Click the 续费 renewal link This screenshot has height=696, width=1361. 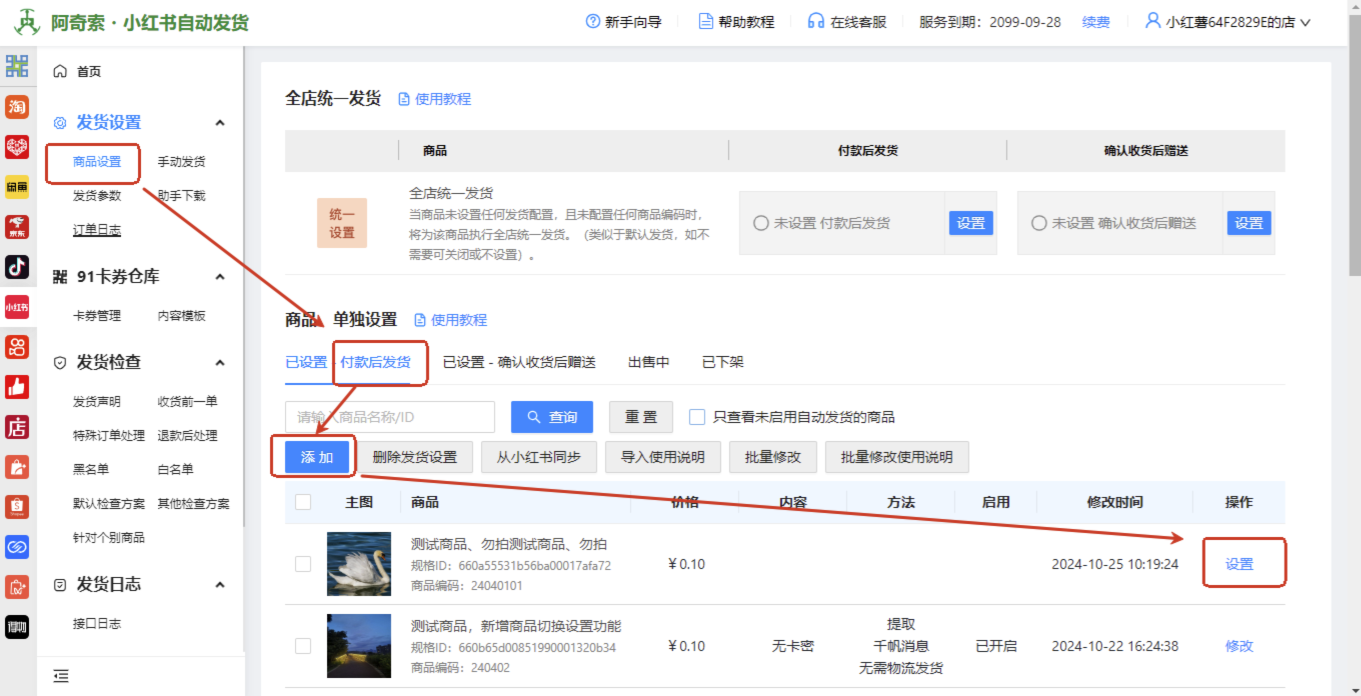click(x=1095, y=22)
